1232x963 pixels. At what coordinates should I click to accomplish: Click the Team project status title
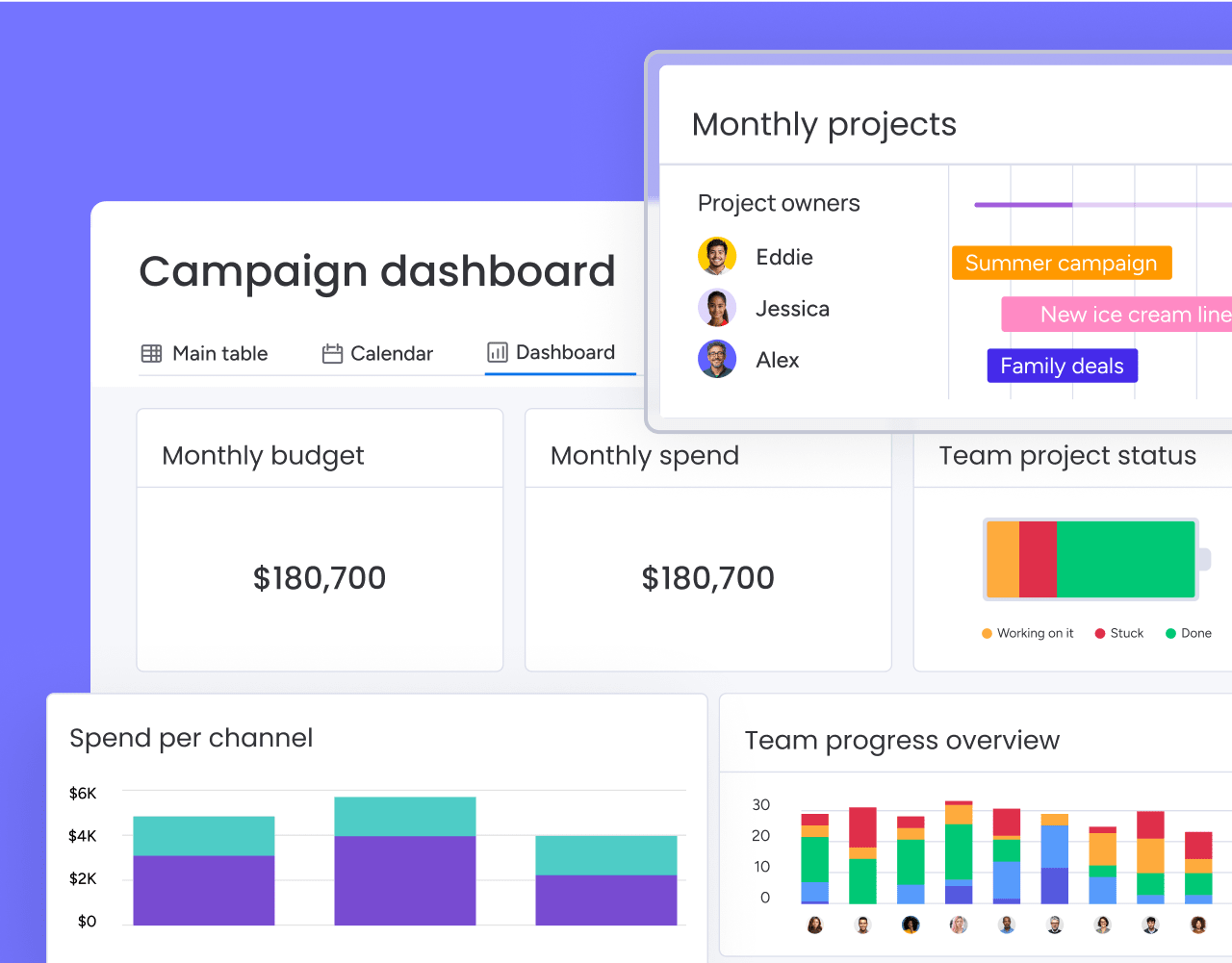[x=1067, y=455]
